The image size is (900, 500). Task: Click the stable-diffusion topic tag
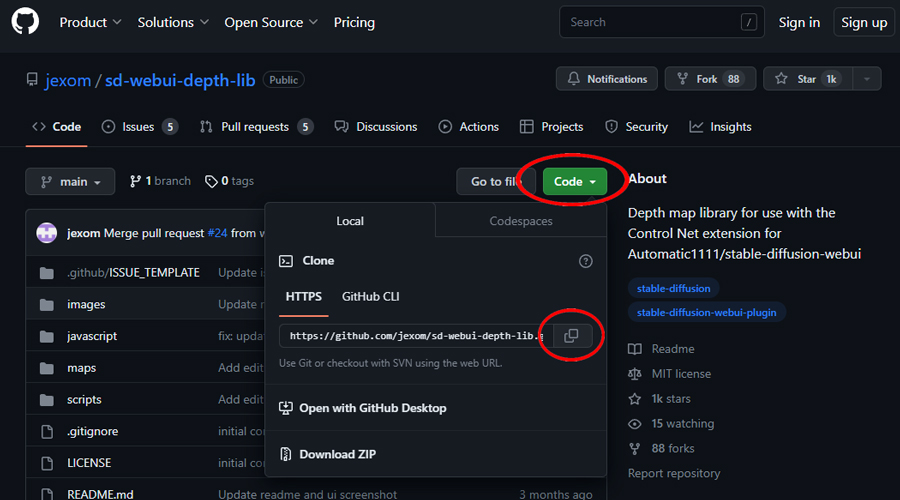(673, 288)
